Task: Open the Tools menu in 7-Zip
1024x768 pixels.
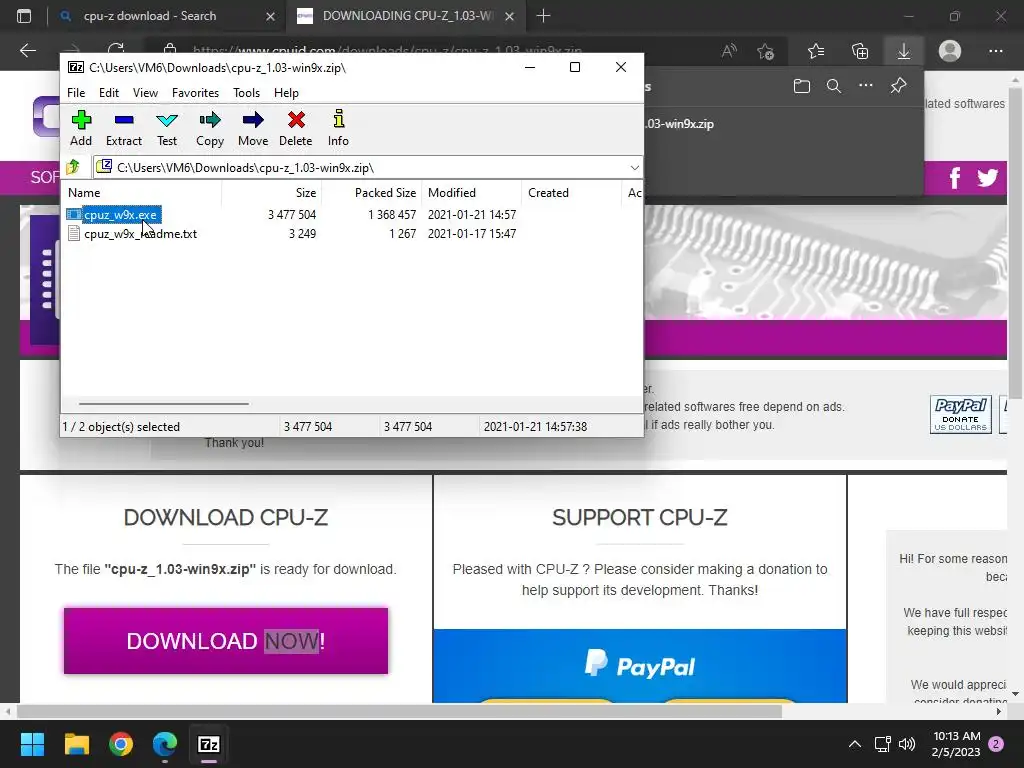Action: click(x=246, y=93)
